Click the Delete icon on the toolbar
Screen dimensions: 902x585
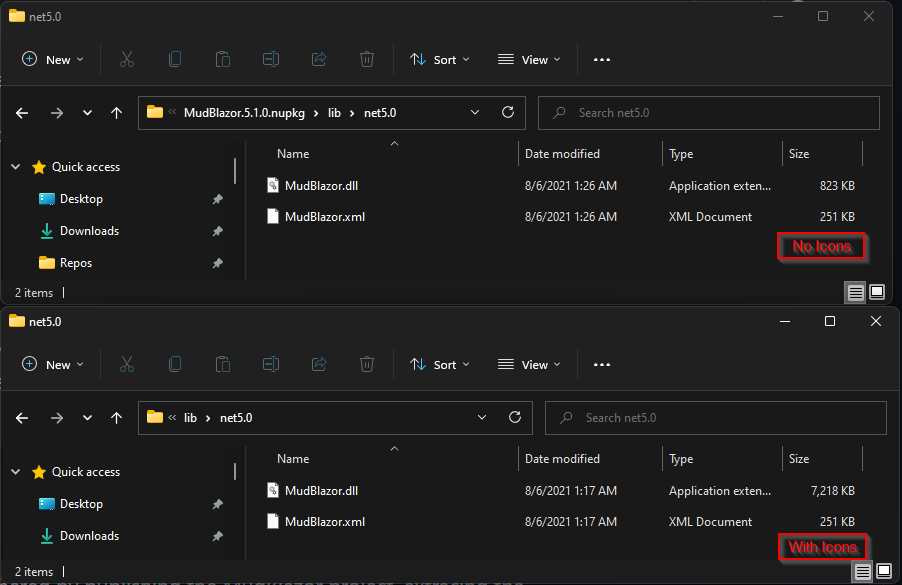[x=366, y=59]
